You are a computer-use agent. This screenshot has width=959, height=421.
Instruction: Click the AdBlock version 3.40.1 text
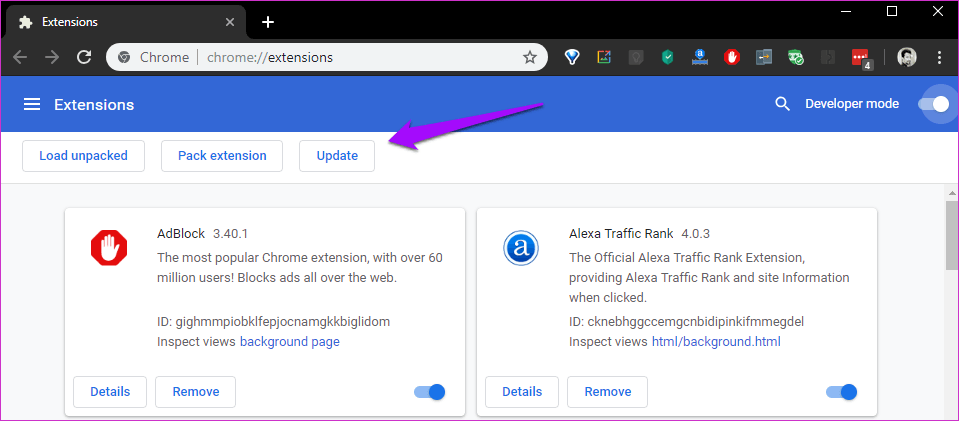pyautogui.click(x=230, y=234)
